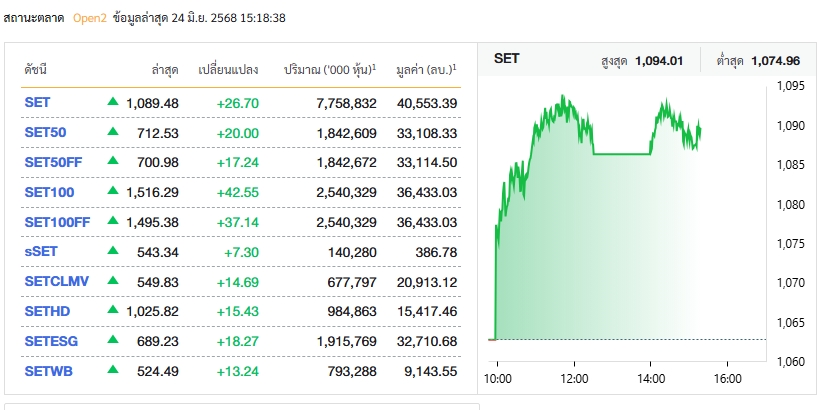Click the up arrow in the SETWB row
Image resolution: width=819 pixels, height=410 pixels.
point(113,372)
